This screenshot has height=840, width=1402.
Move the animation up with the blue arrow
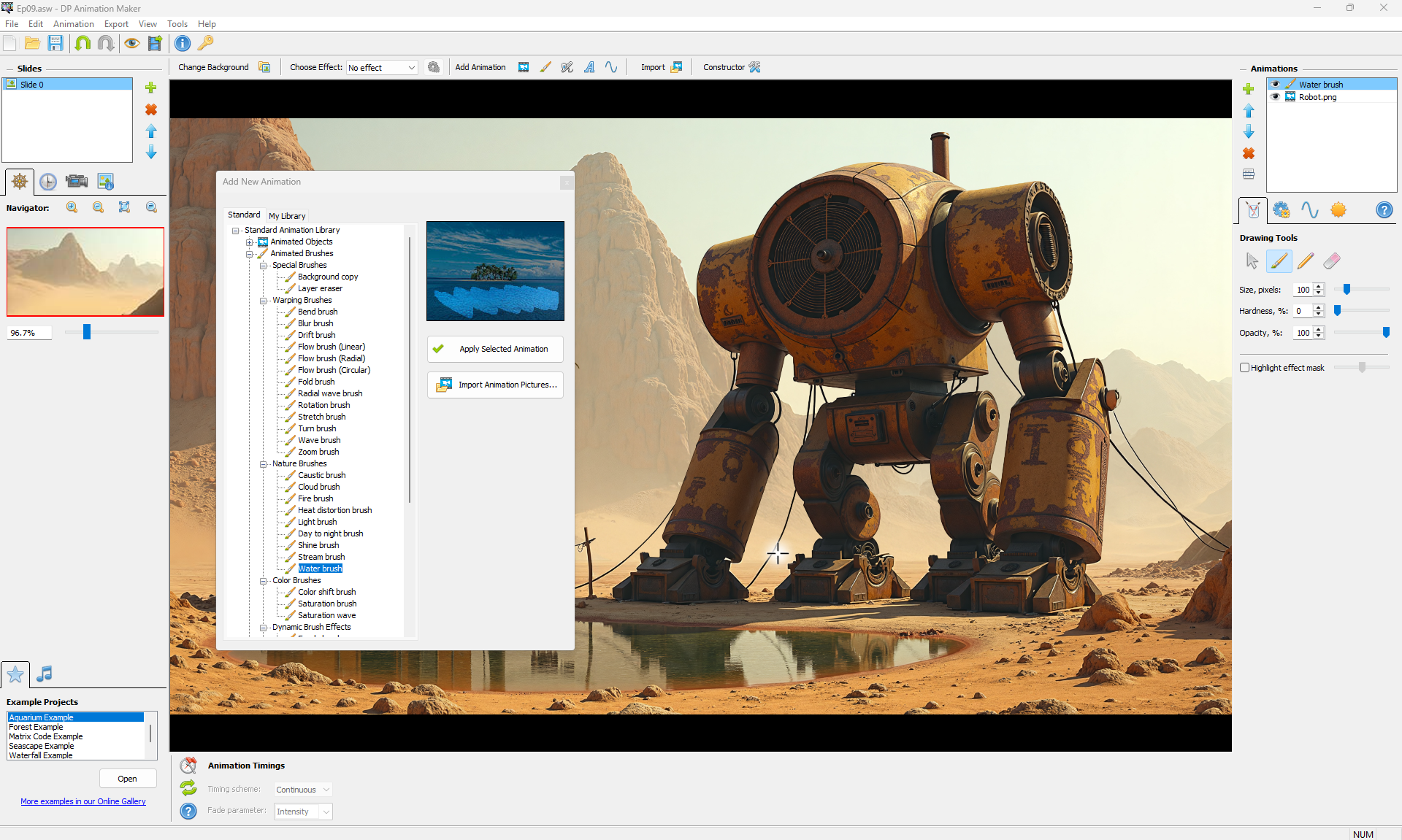(x=1249, y=111)
